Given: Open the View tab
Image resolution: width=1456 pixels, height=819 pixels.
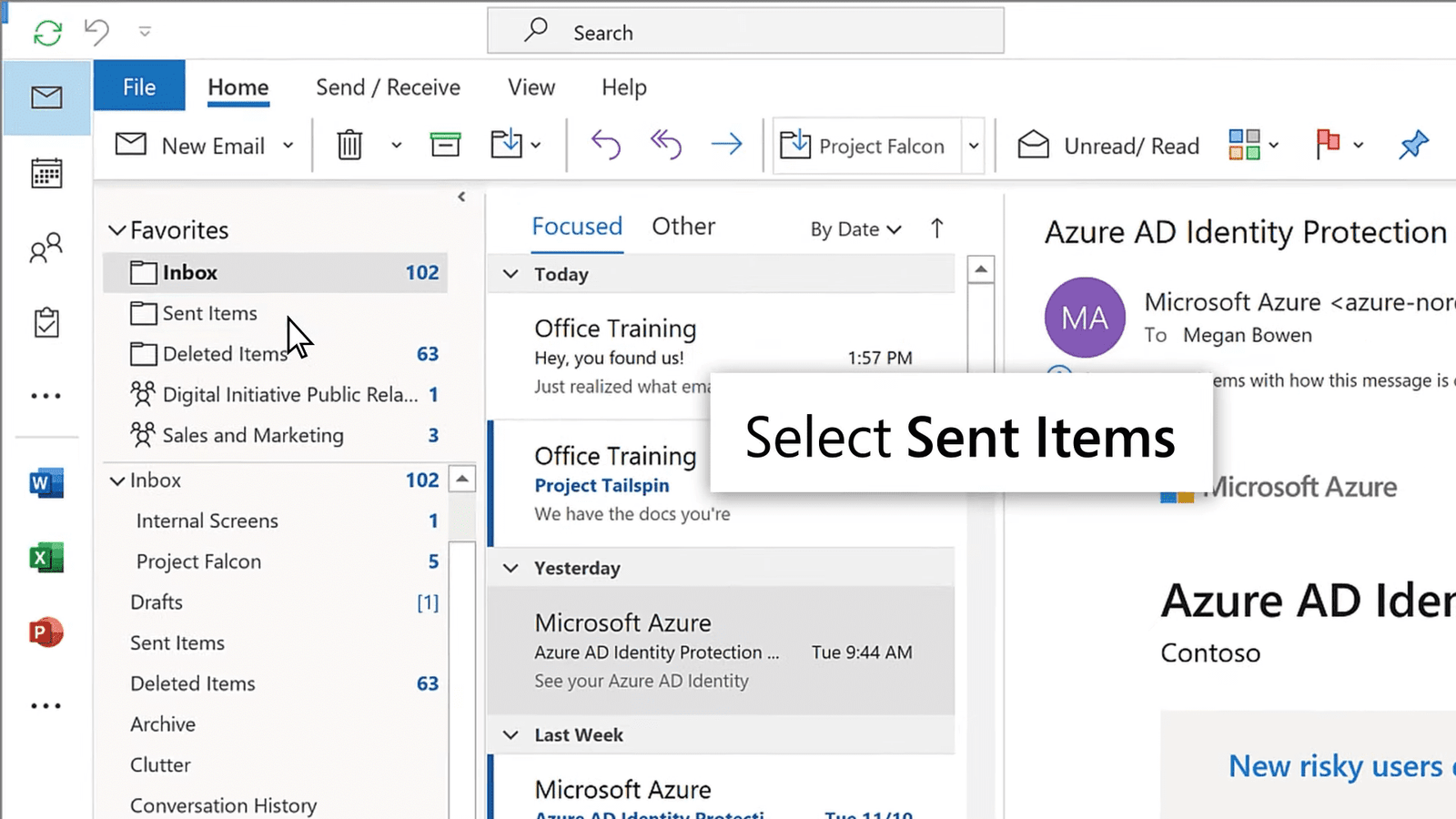Looking at the screenshot, I should pyautogui.click(x=531, y=87).
